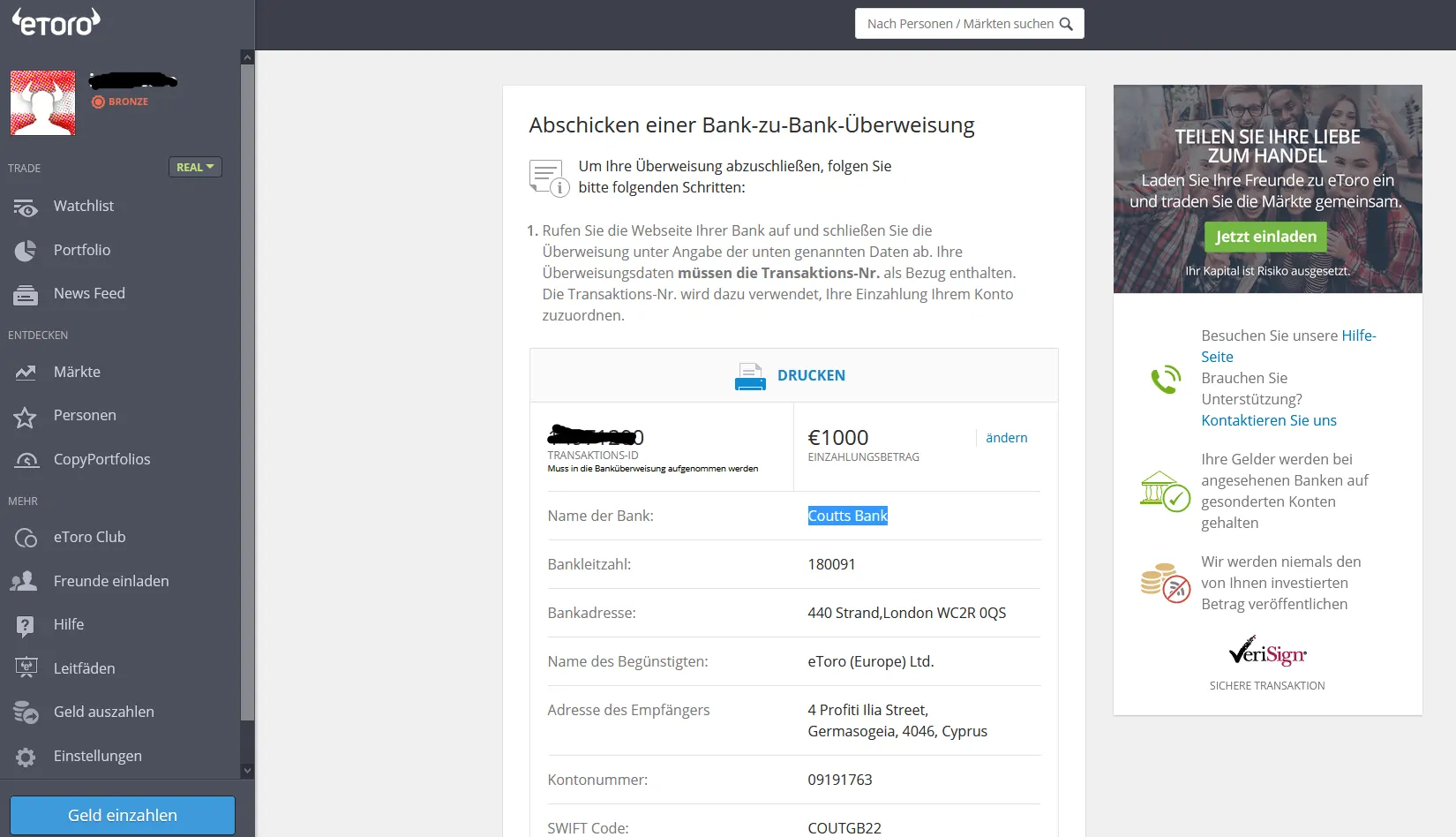1456x837 pixels.
Task: Click the invite friends promo banner image
Action: 1267,189
